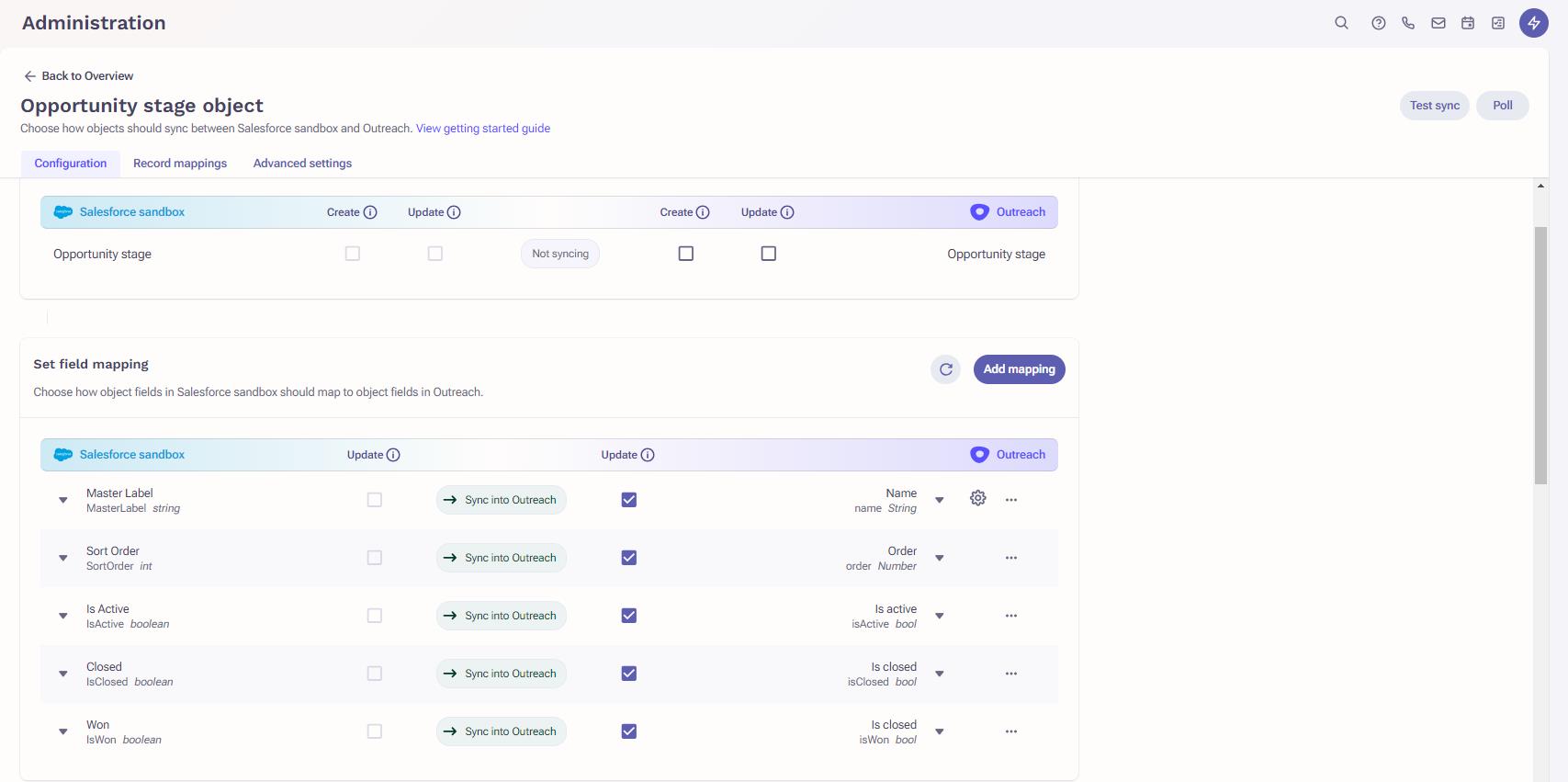Click info icon by Outreach Update in field mapping
This screenshot has height=782, width=1568.
click(x=648, y=455)
